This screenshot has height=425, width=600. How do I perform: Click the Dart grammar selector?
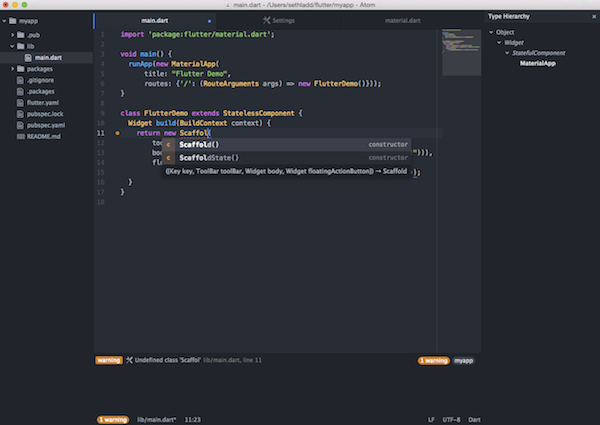(x=474, y=420)
